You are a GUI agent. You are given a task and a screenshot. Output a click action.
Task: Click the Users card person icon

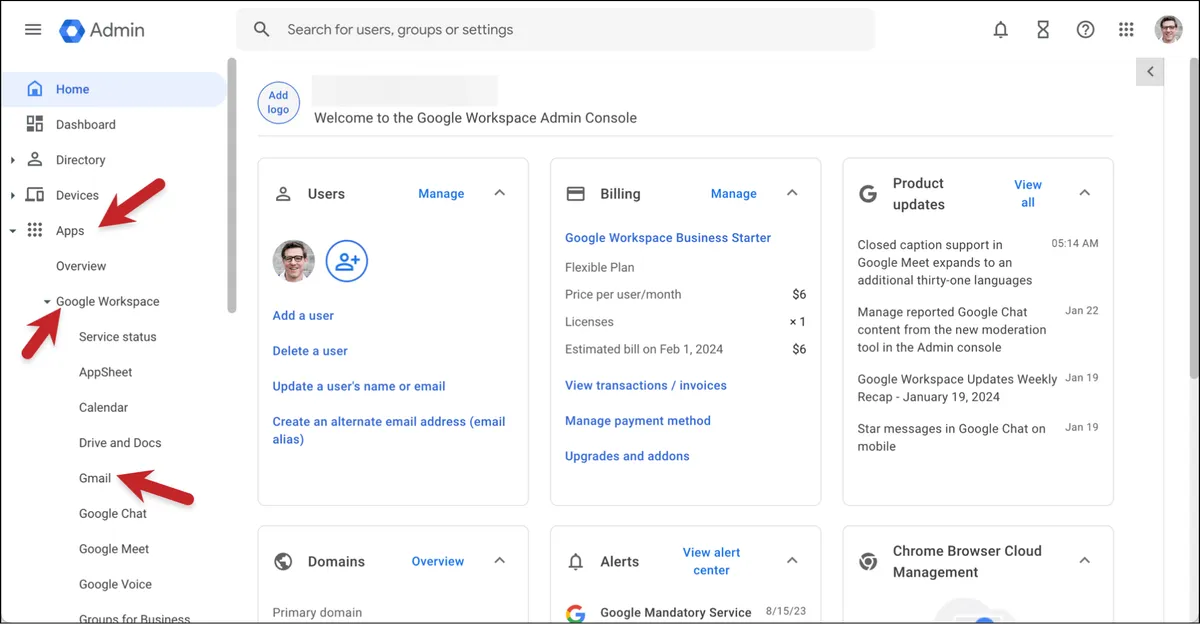point(283,194)
